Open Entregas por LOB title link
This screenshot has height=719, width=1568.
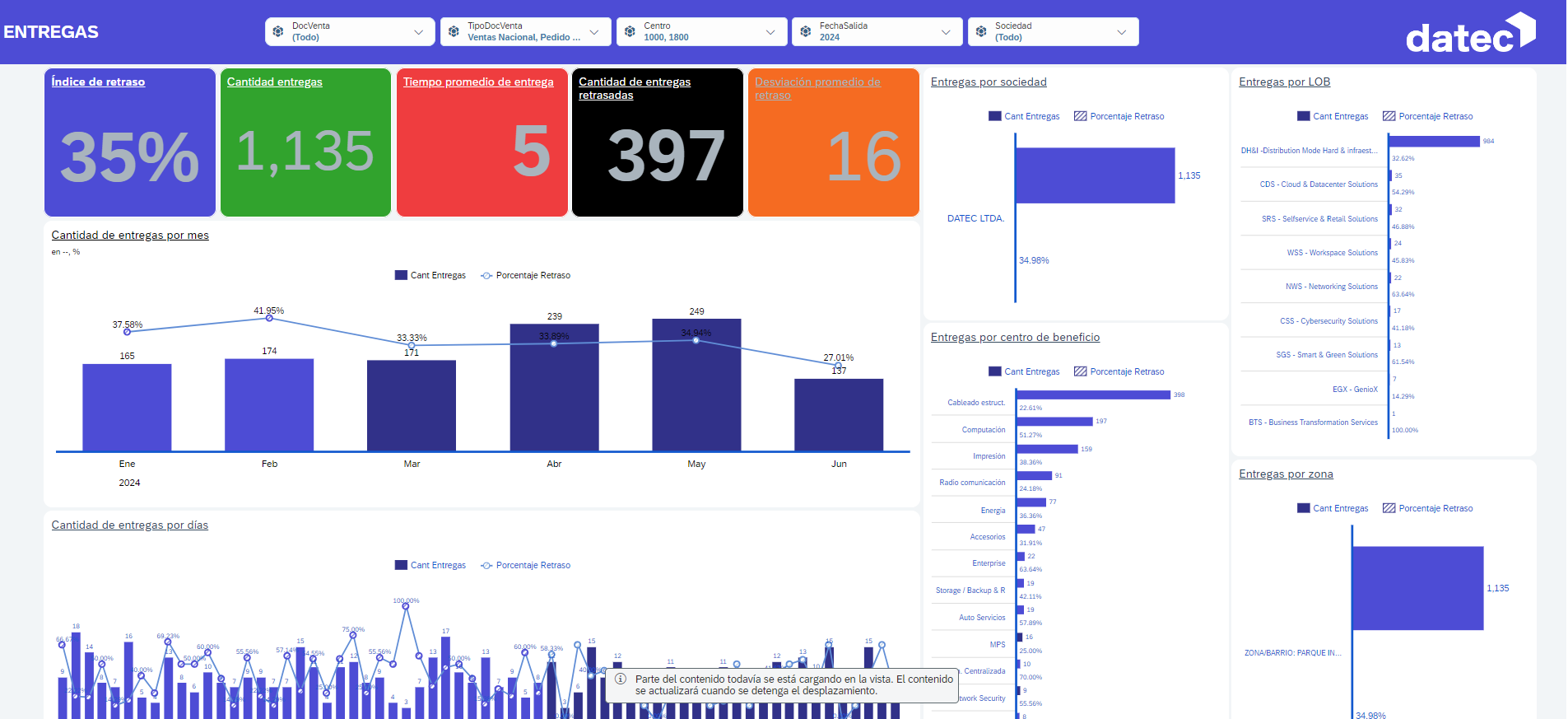click(x=1284, y=82)
